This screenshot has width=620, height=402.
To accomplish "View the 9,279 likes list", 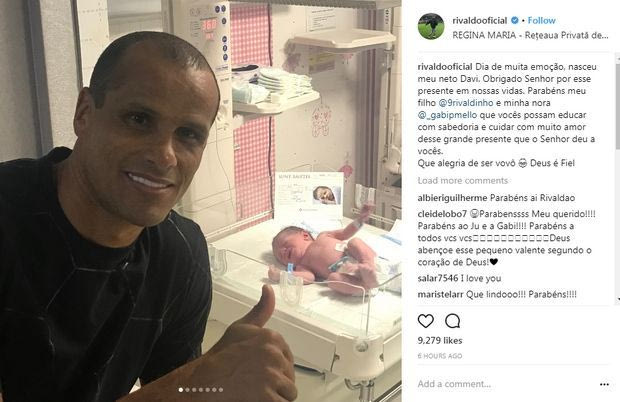I will pyautogui.click(x=440, y=340).
